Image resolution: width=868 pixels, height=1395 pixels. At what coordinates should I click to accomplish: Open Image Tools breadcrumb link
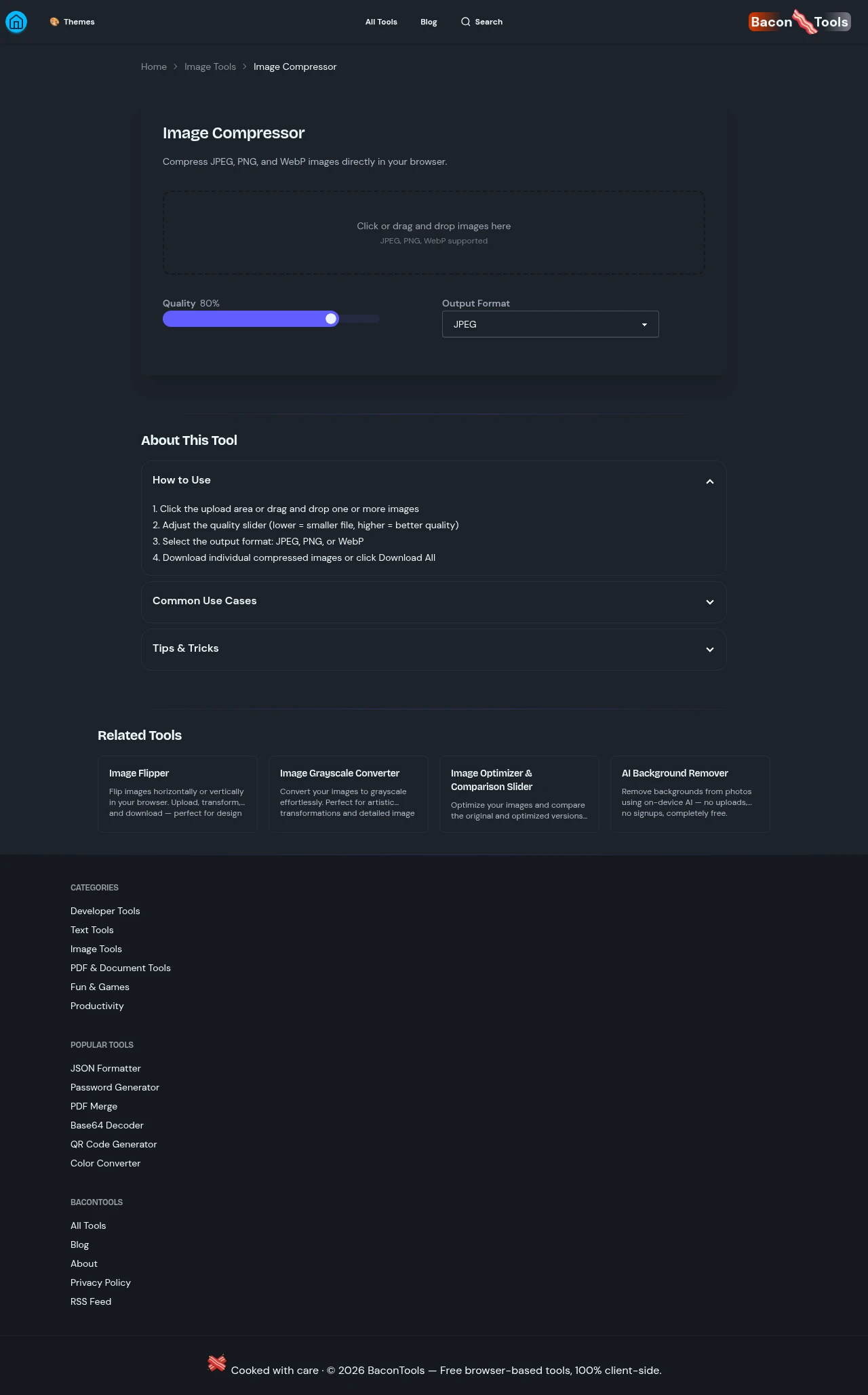click(x=210, y=66)
